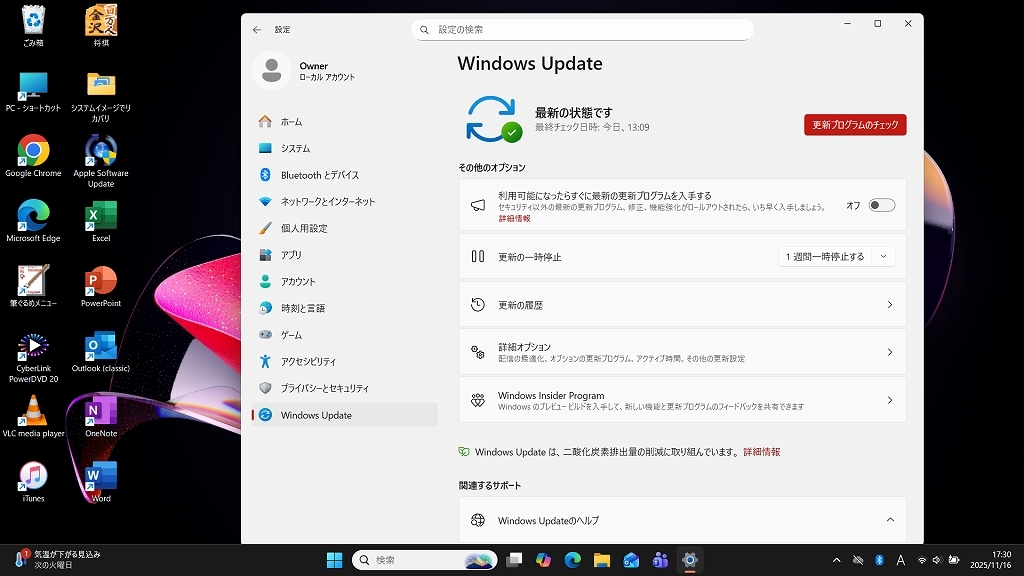Open the advanced options page
This screenshot has width=1024, height=576.
click(682, 352)
